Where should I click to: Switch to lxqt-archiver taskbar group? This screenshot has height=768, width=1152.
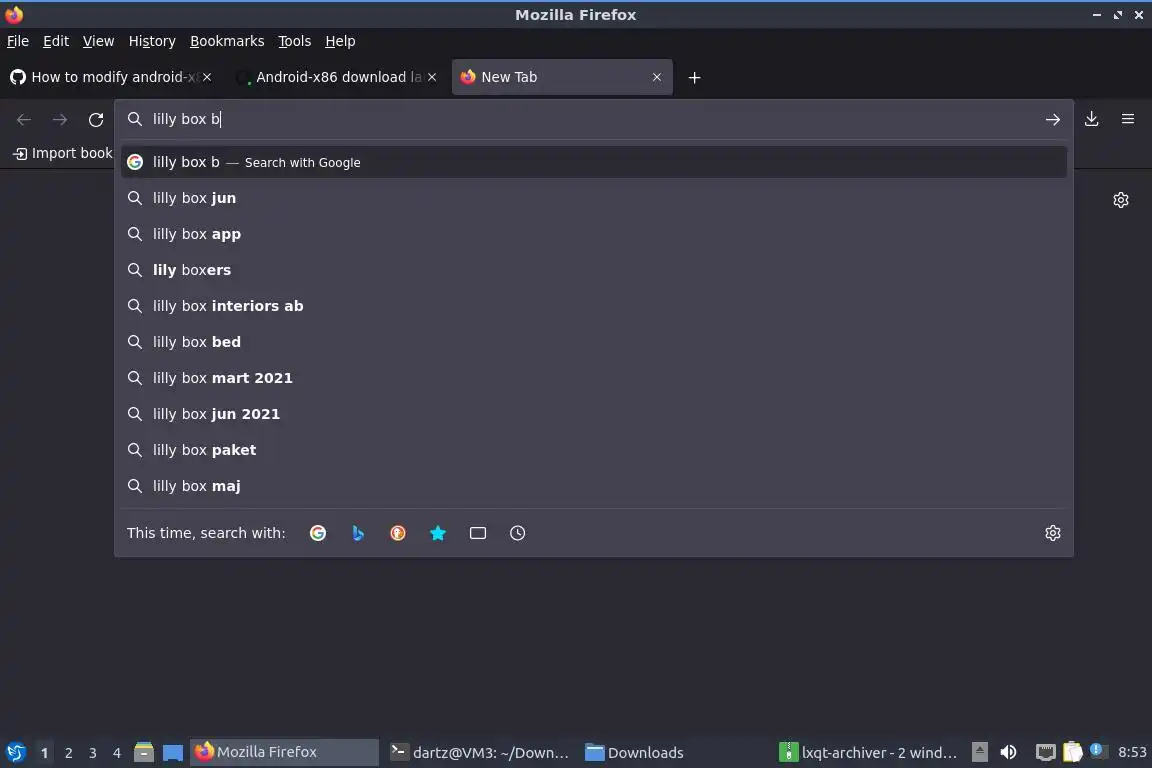point(868,753)
